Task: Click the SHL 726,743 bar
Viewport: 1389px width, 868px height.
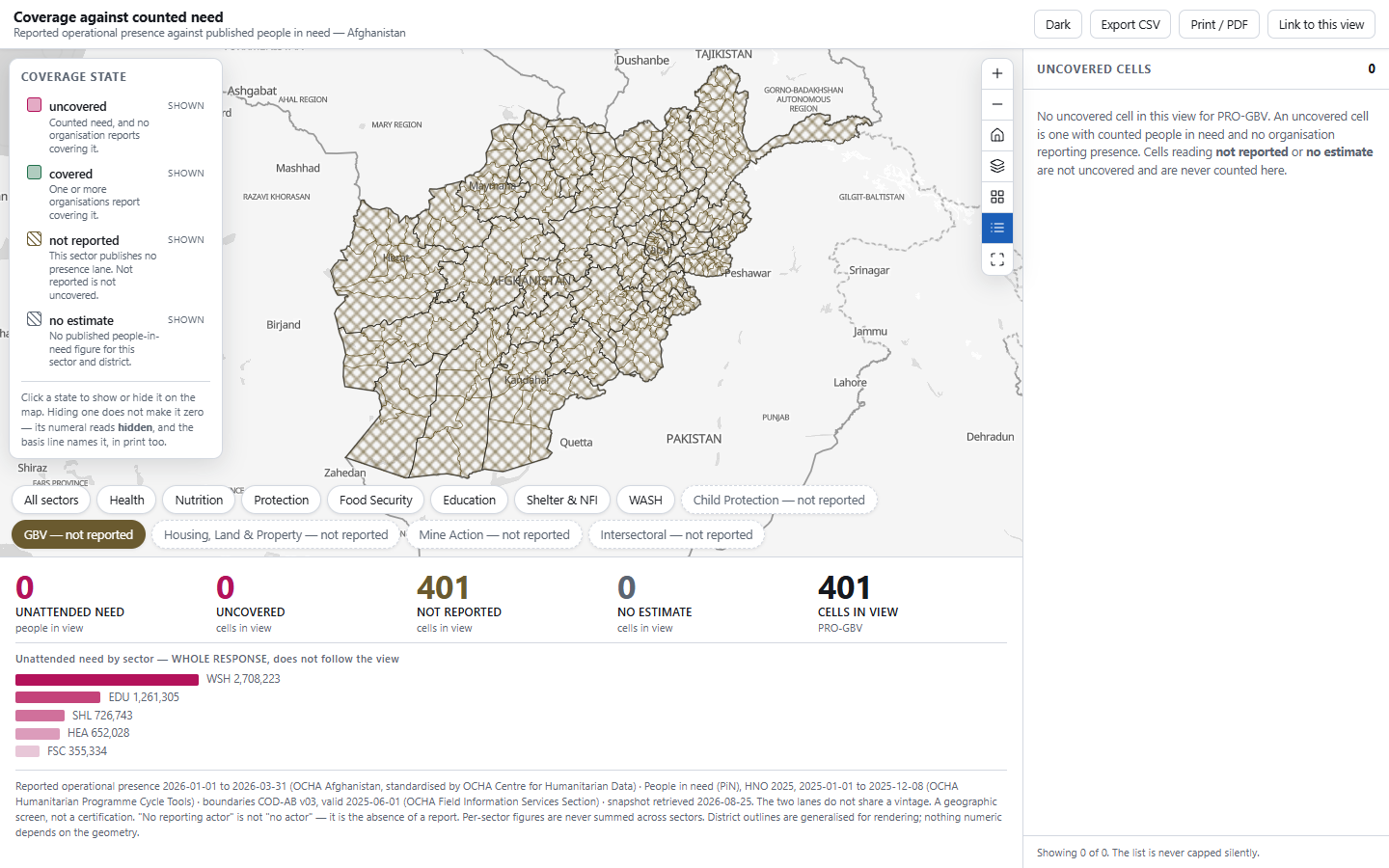Action: pyautogui.click(x=41, y=716)
